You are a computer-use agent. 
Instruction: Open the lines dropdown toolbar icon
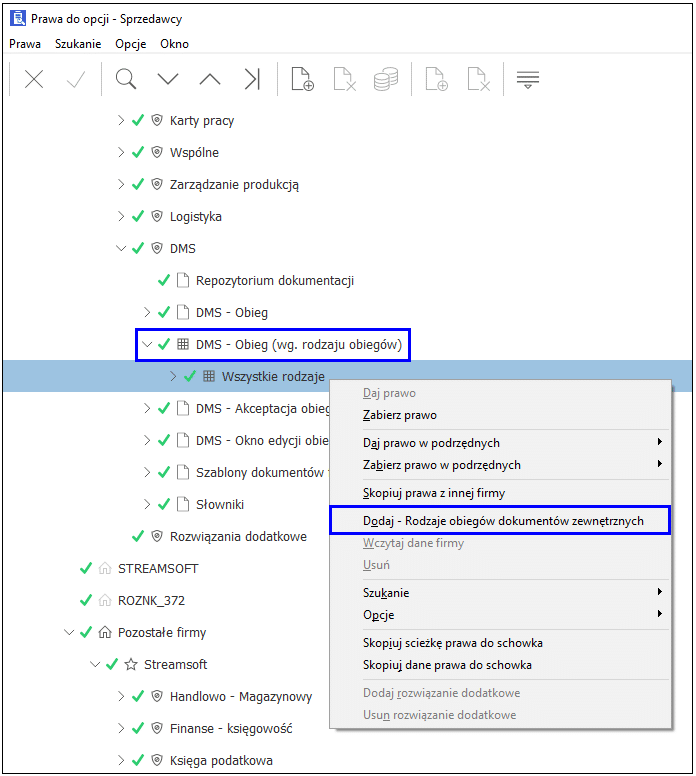[528, 80]
